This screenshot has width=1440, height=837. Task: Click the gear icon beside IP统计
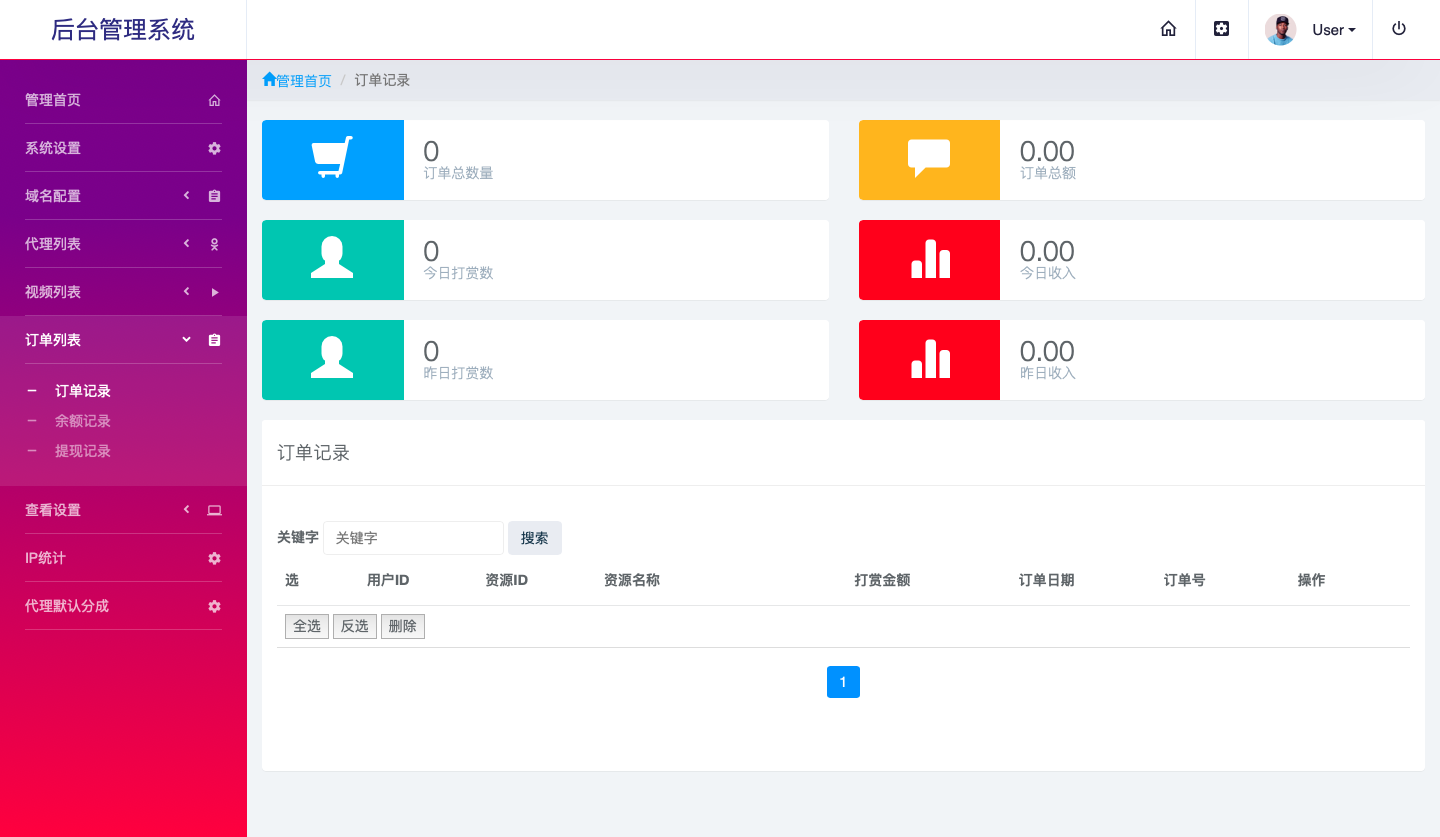click(x=214, y=558)
